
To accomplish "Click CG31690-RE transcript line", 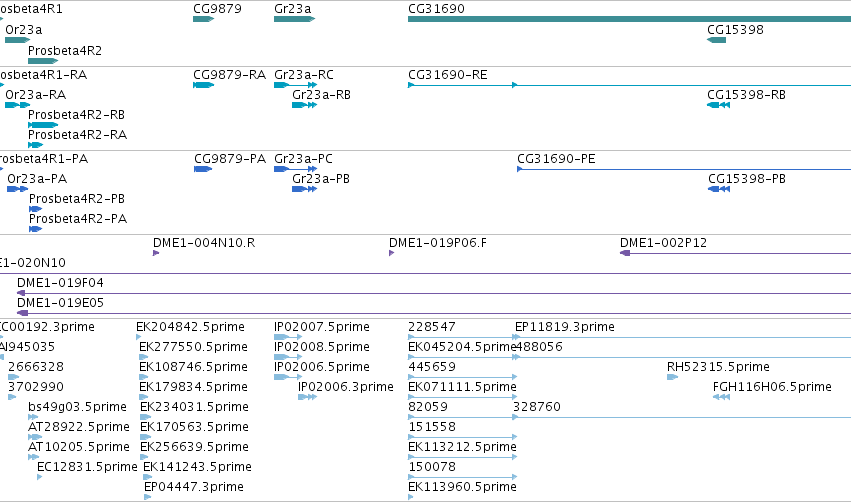I will [630, 85].
